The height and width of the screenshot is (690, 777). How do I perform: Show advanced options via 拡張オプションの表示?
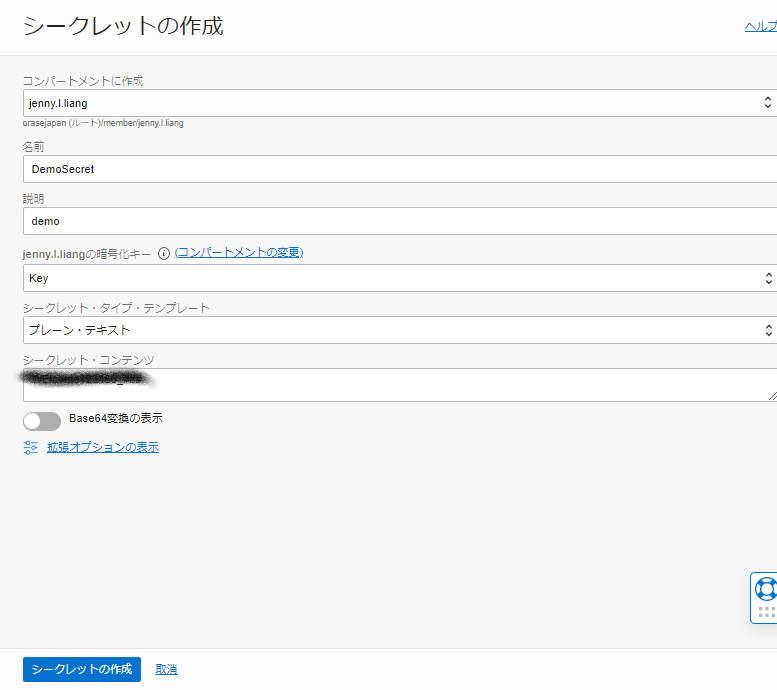(102, 447)
